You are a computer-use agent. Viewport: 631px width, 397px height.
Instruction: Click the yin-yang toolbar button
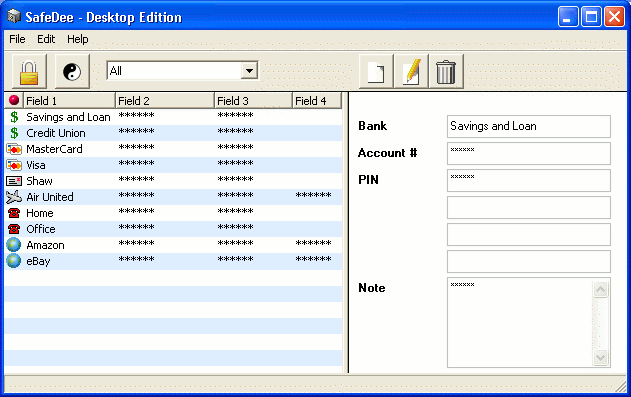click(x=72, y=72)
